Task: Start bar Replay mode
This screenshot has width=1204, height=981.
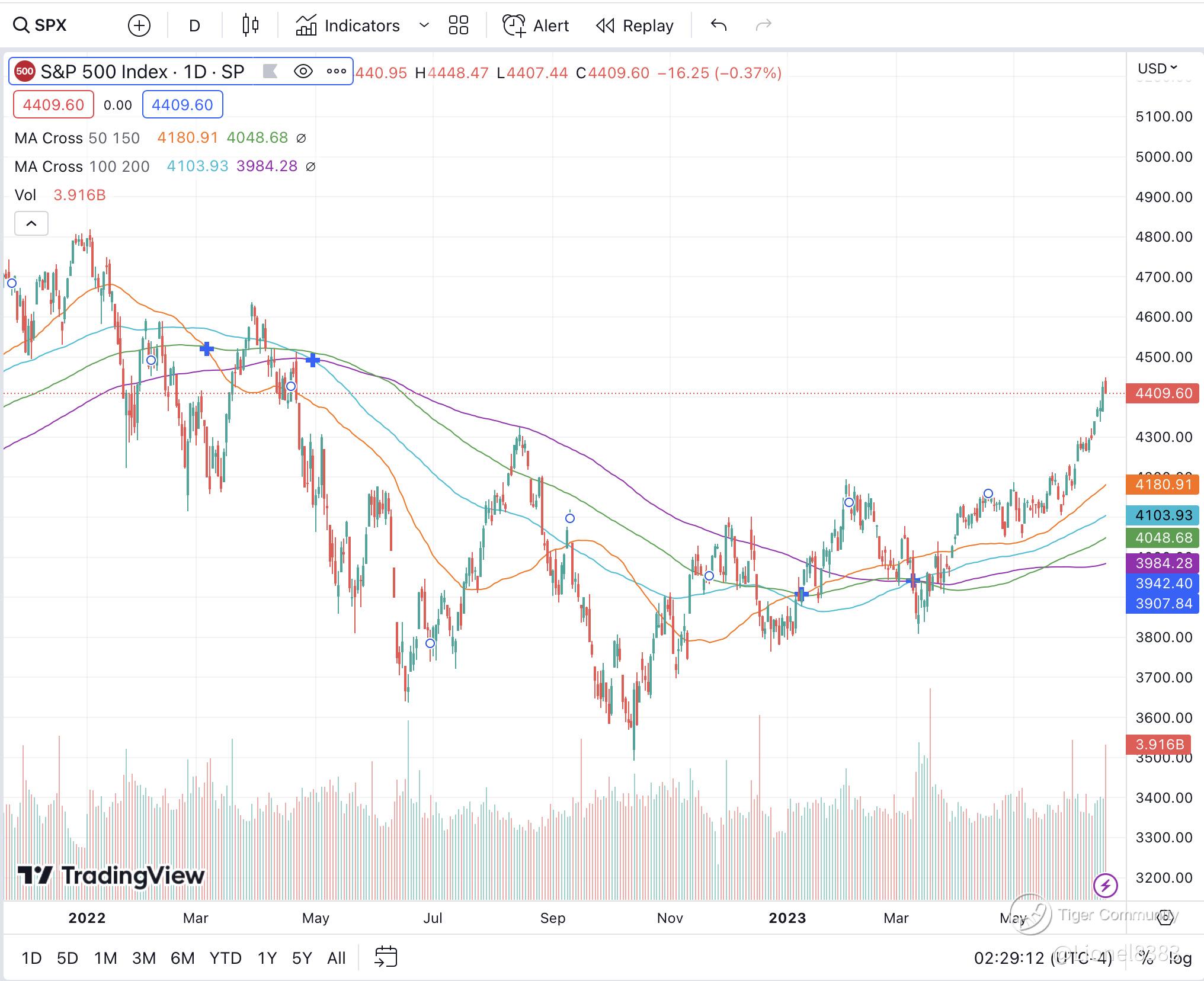Action: pos(635,25)
